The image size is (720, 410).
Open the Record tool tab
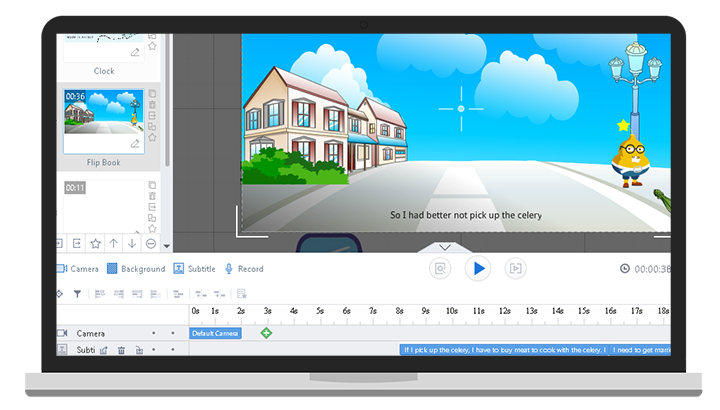tap(244, 269)
